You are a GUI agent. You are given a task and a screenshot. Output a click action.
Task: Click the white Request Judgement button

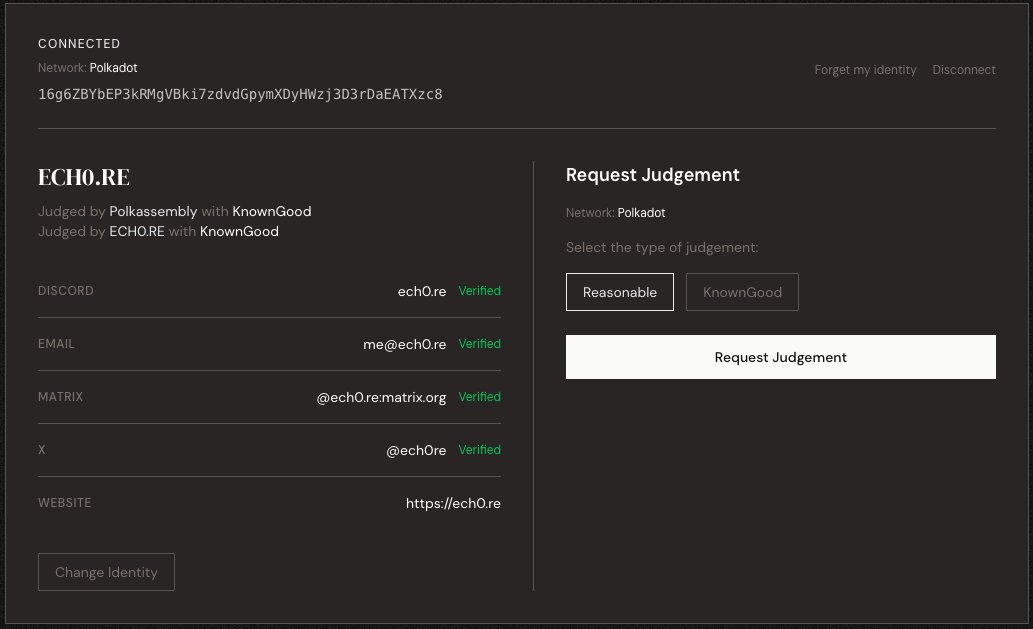pyautogui.click(x=781, y=357)
